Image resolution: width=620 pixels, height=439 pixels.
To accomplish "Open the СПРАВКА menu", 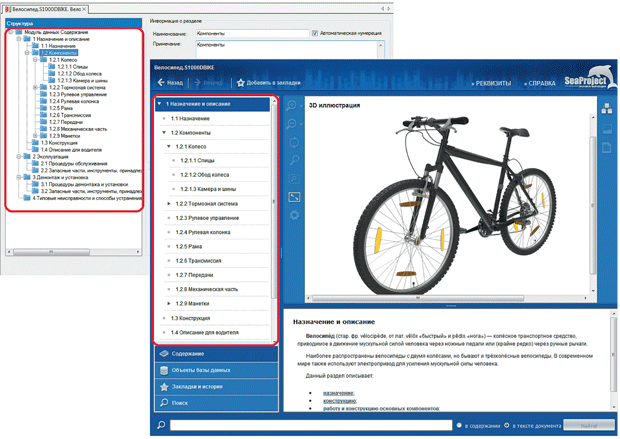I will tap(540, 83).
